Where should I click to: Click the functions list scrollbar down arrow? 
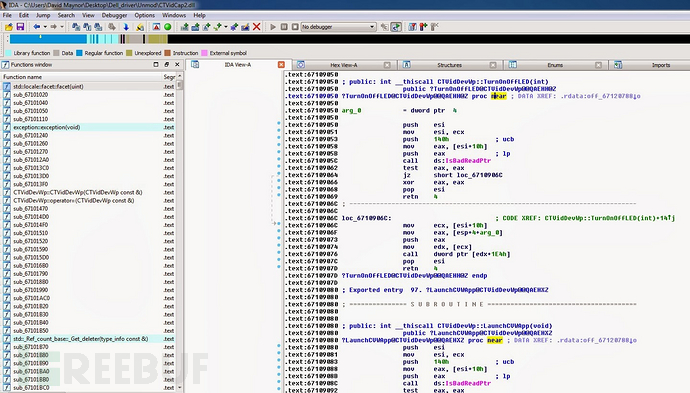tap(179, 388)
